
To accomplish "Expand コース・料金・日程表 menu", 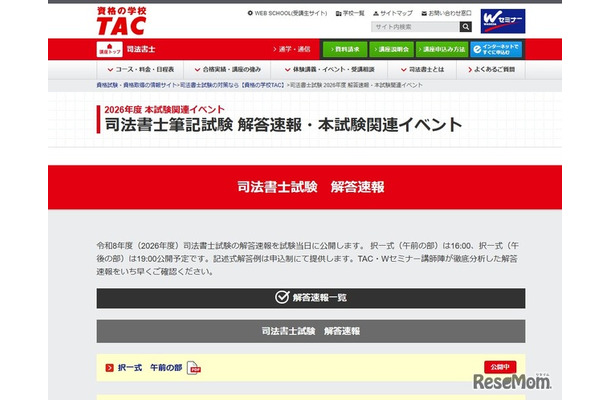I will 140,70.
